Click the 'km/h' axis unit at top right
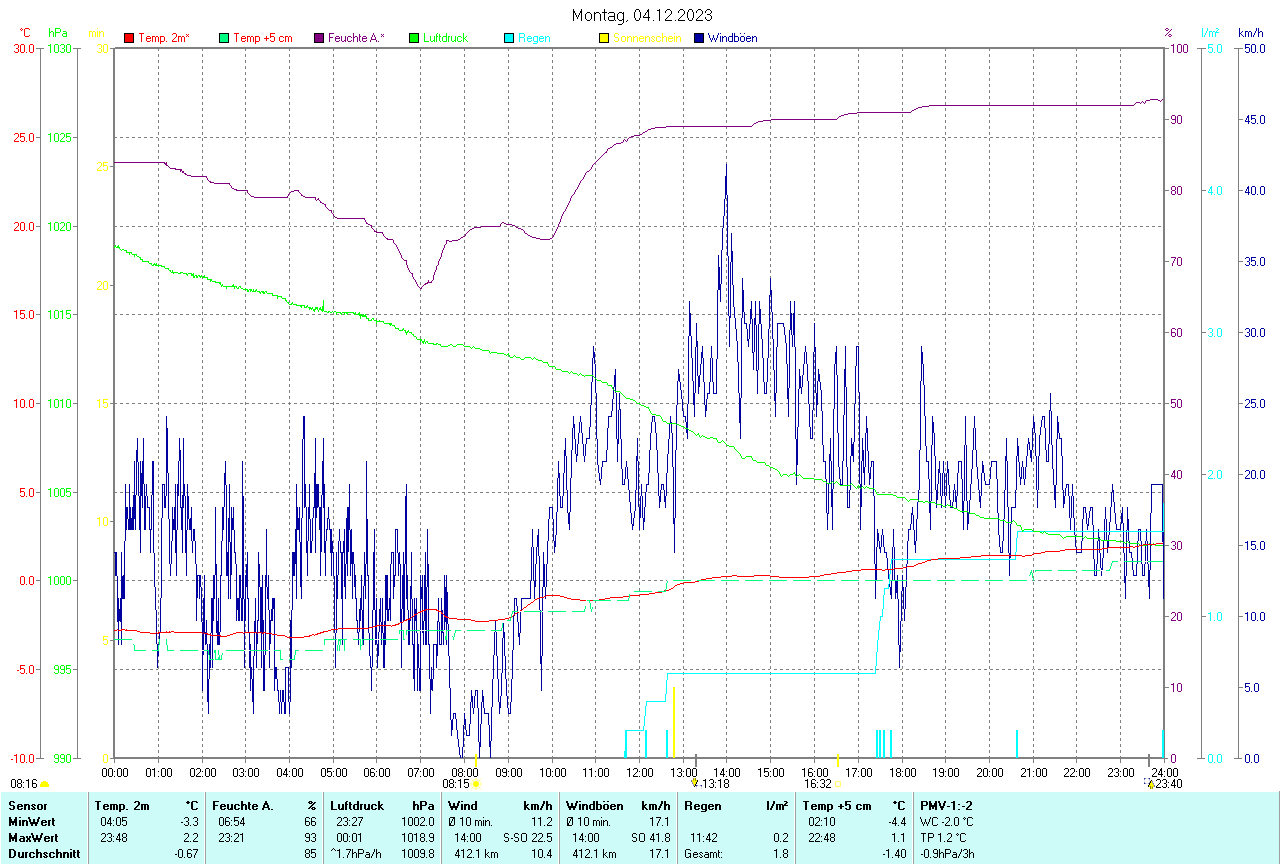 (x=1250, y=33)
